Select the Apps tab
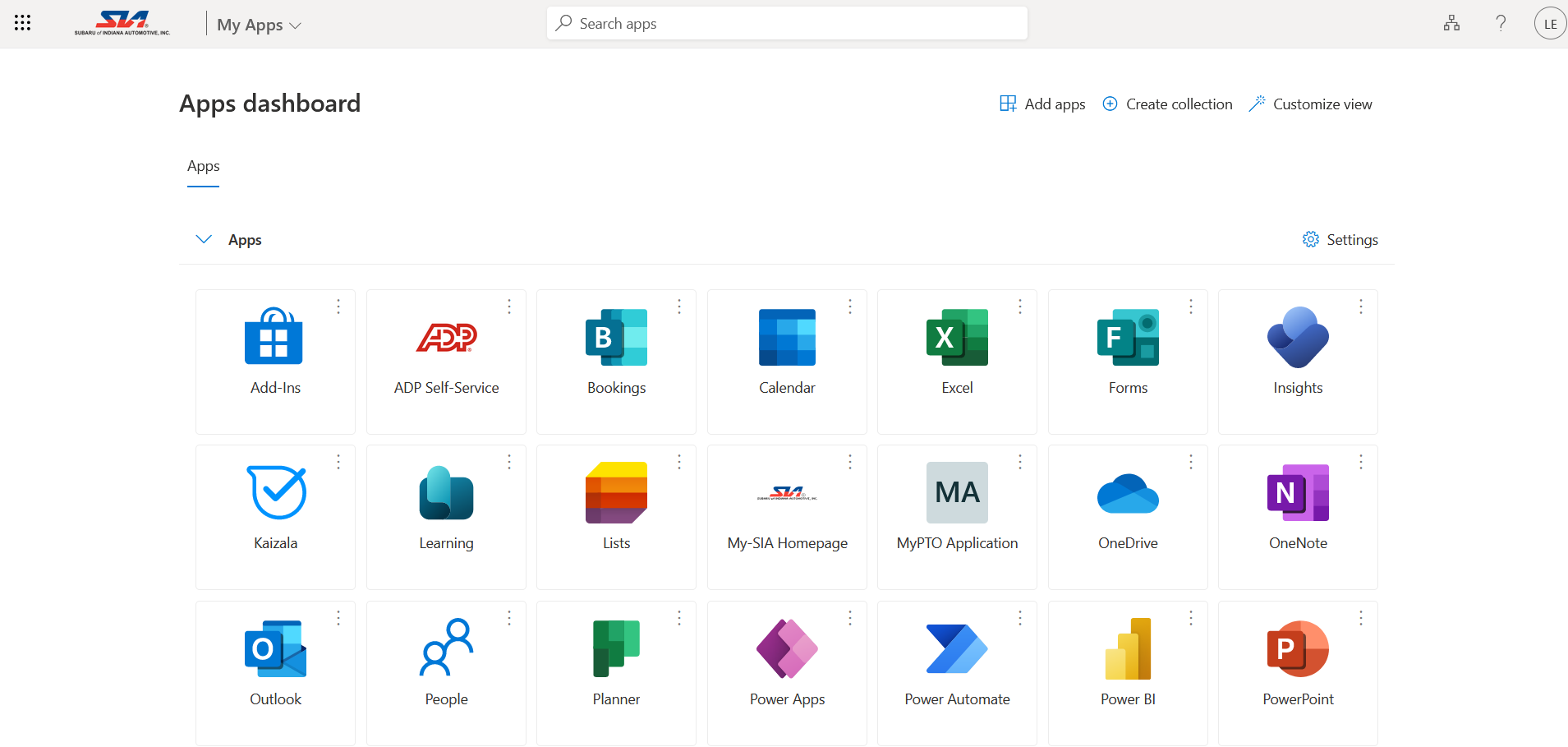This screenshot has height=747, width=1568. pyautogui.click(x=203, y=166)
